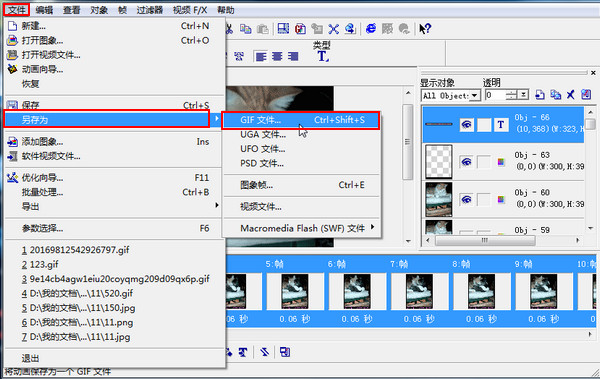Click the delete object X icon
The width and height of the screenshot is (600, 379).
[x=571, y=95]
